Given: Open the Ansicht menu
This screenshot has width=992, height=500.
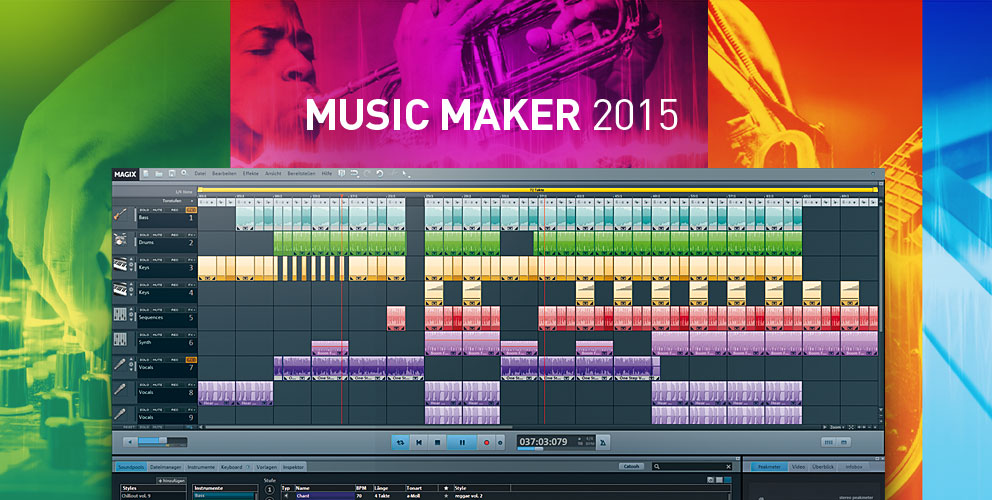Looking at the screenshot, I should tap(273, 173).
